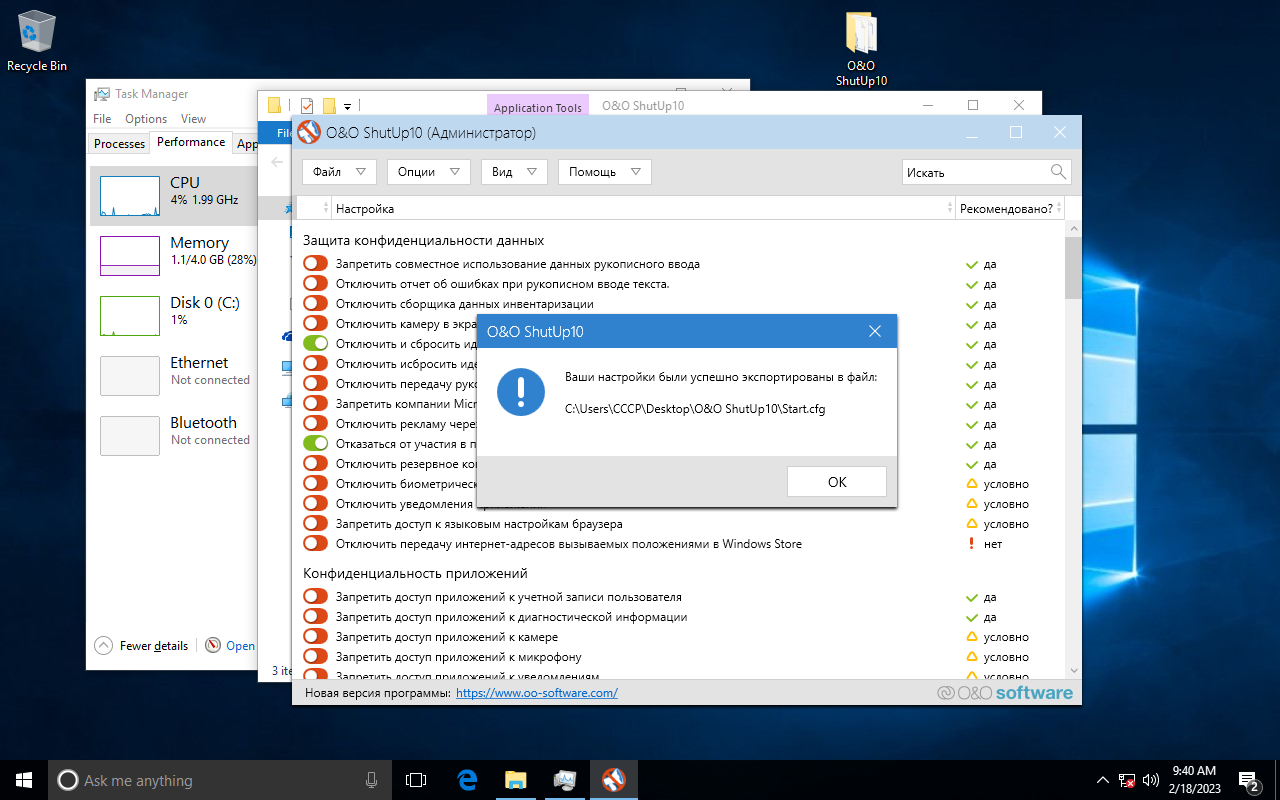Image resolution: width=1280 pixels, height=800 pixels.
Task: Click the blue exclamation info icon in dialog
Action: pos(520,391)
